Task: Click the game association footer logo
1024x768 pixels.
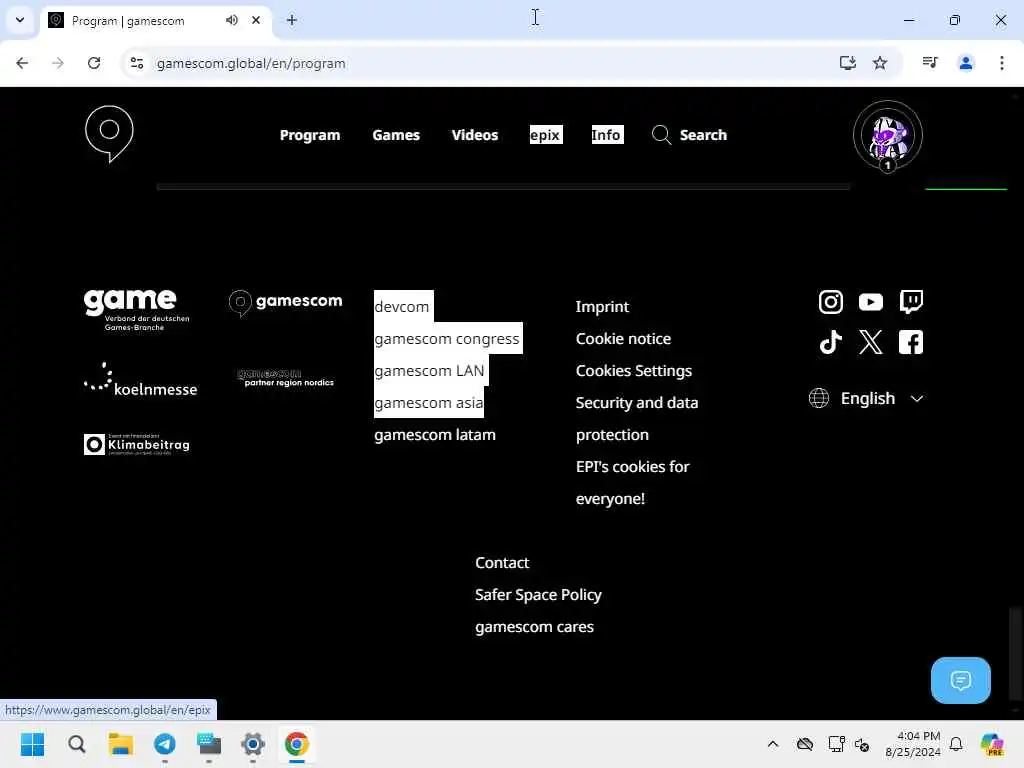Action: tap(136, 310)
